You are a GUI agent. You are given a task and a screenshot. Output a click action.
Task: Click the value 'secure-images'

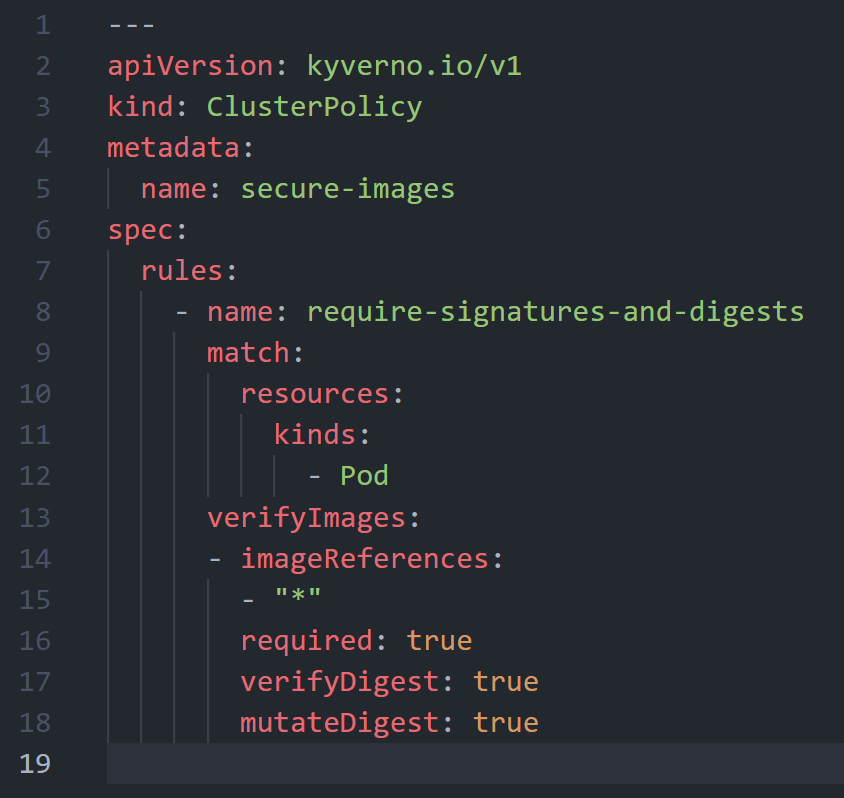348,189
